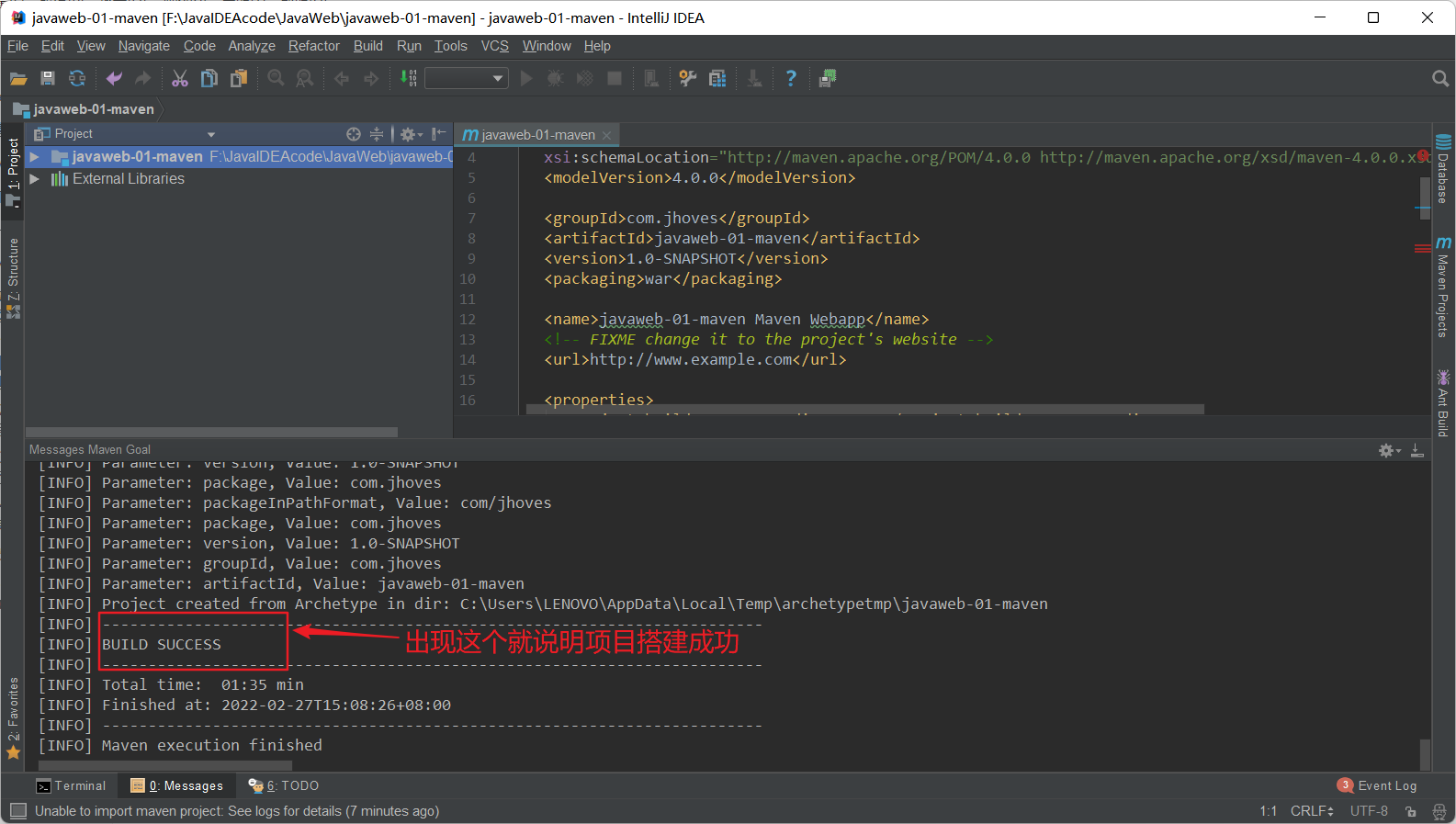Open the Database tool window
This screenshot has width=1456, height=824.
(x=1443, y=169)
